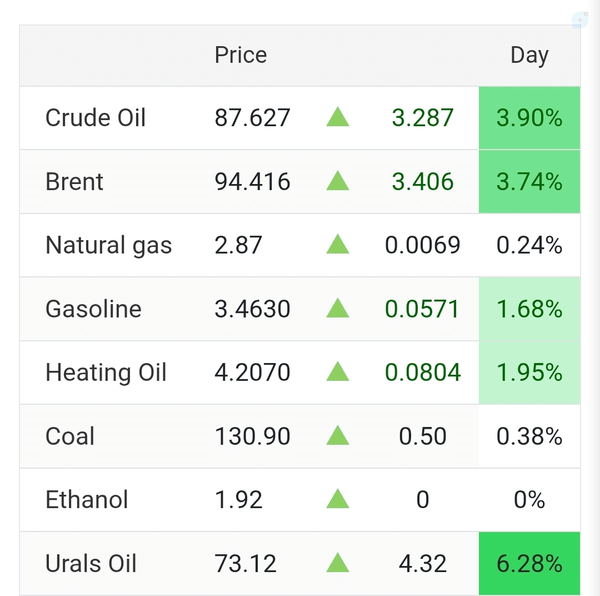The height and width of the screenshot is (596, 600).
Task: Sort table by the Price column header
Action: [x=241, y=55]
